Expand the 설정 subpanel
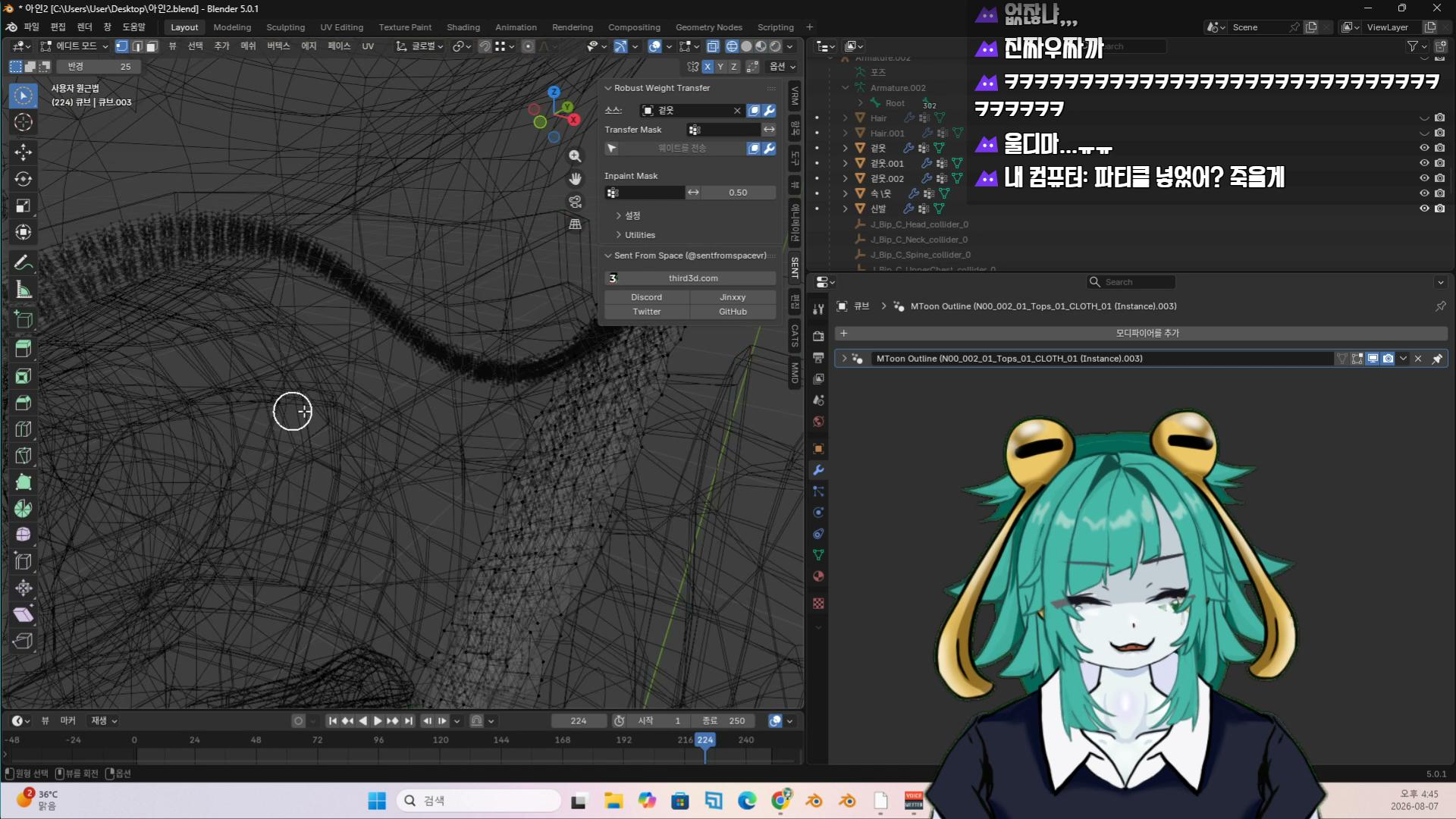Screen dimensions: 1456x819 click(x=619, y=216)
